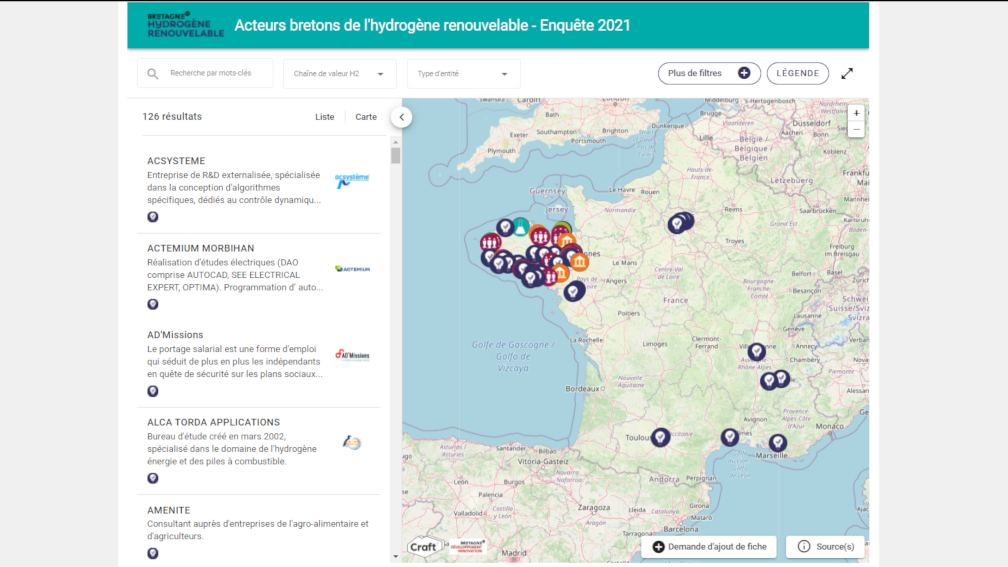Select the teal flask marker in Brittany
Viewport: 1008px width, 567px height.
coord(521,226)
